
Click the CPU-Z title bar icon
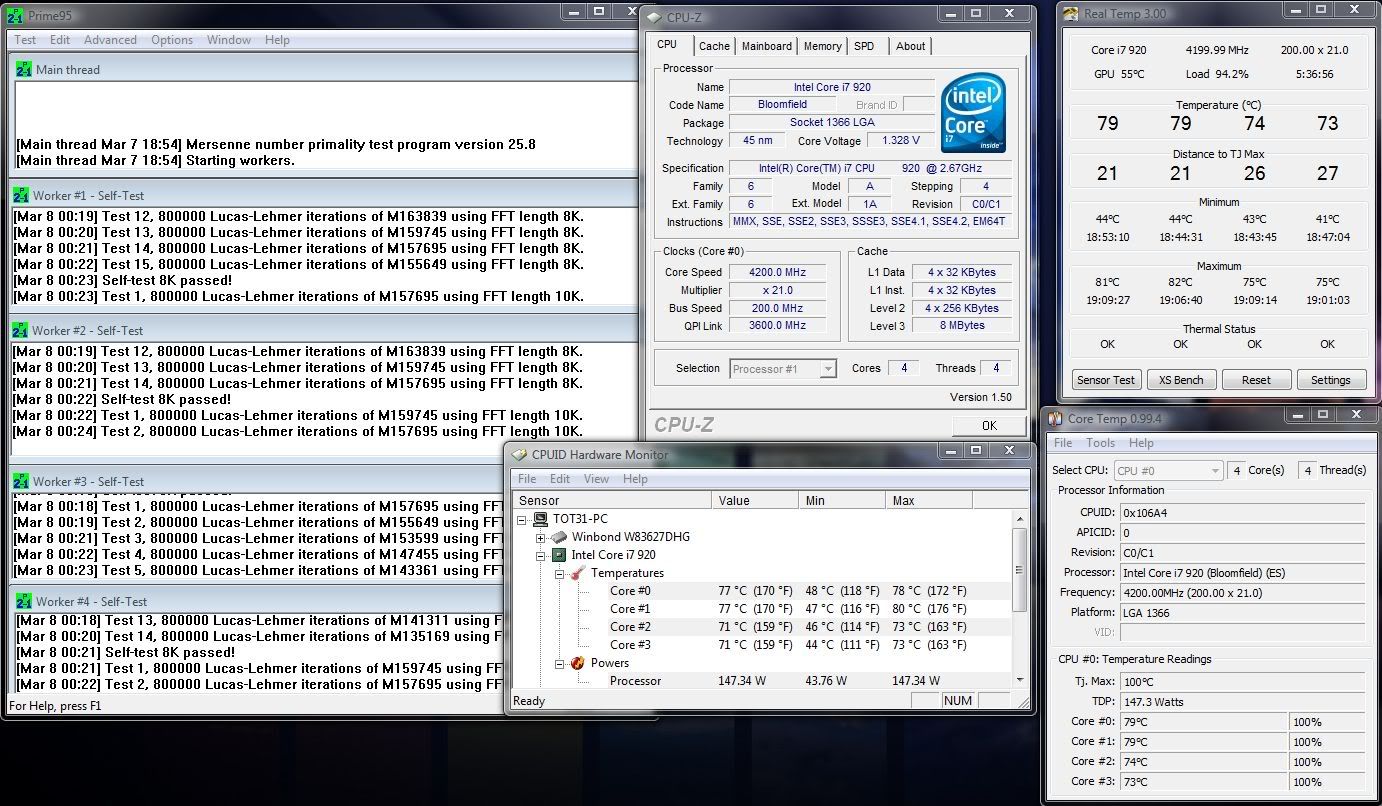(x=654, y=16)
